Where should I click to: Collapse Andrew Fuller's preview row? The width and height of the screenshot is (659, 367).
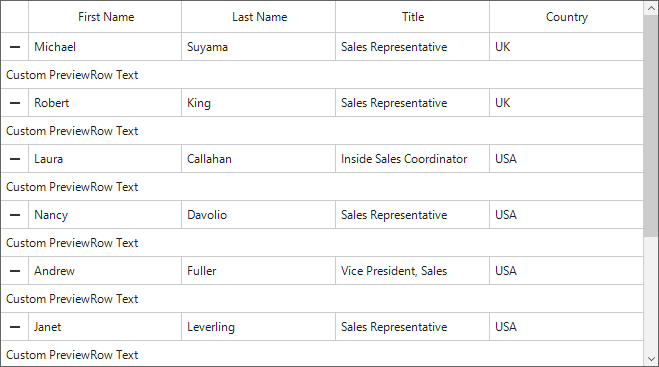[x=15, y=271]
